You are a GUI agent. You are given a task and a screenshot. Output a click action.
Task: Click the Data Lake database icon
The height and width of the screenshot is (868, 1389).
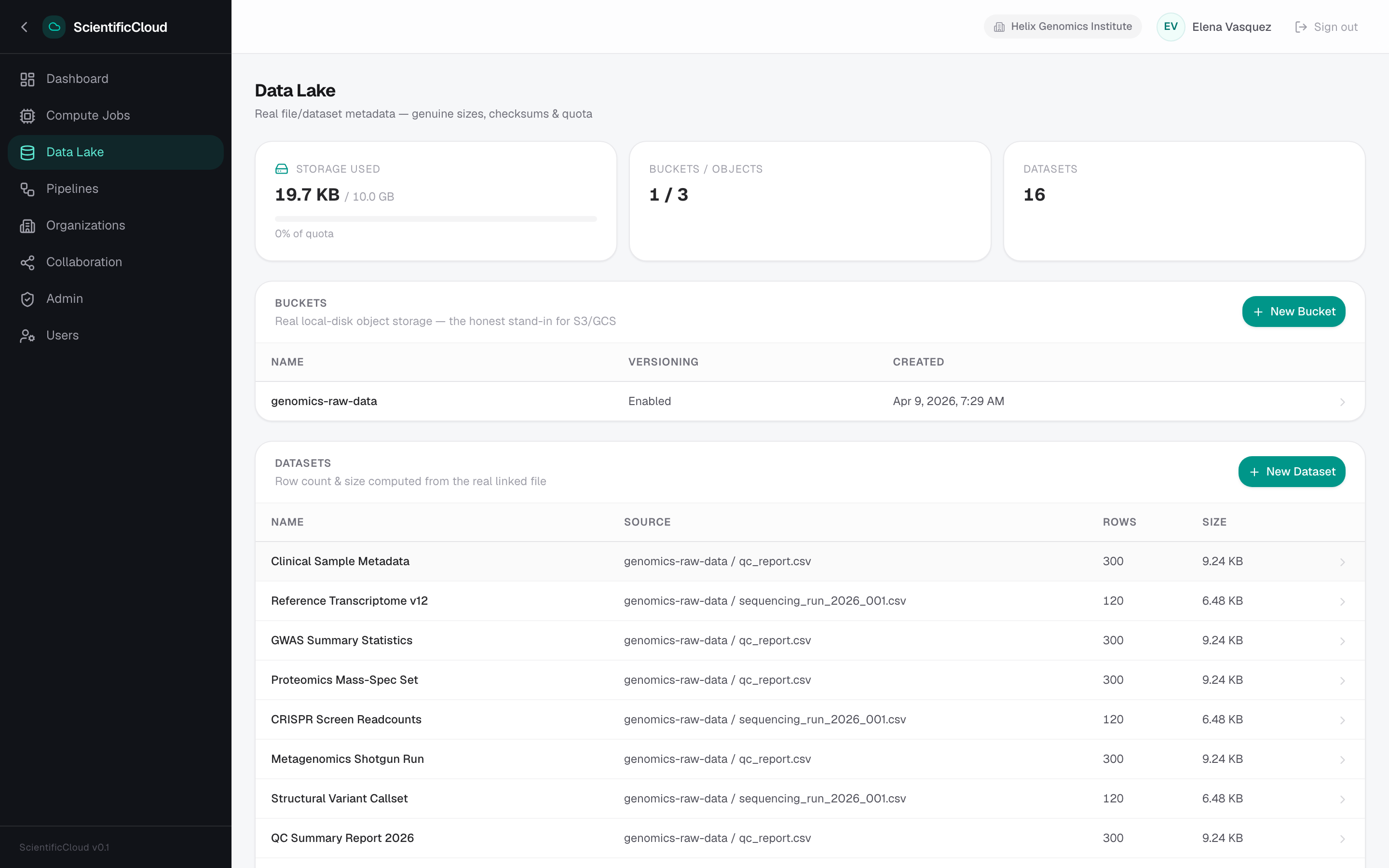[27, 153]
